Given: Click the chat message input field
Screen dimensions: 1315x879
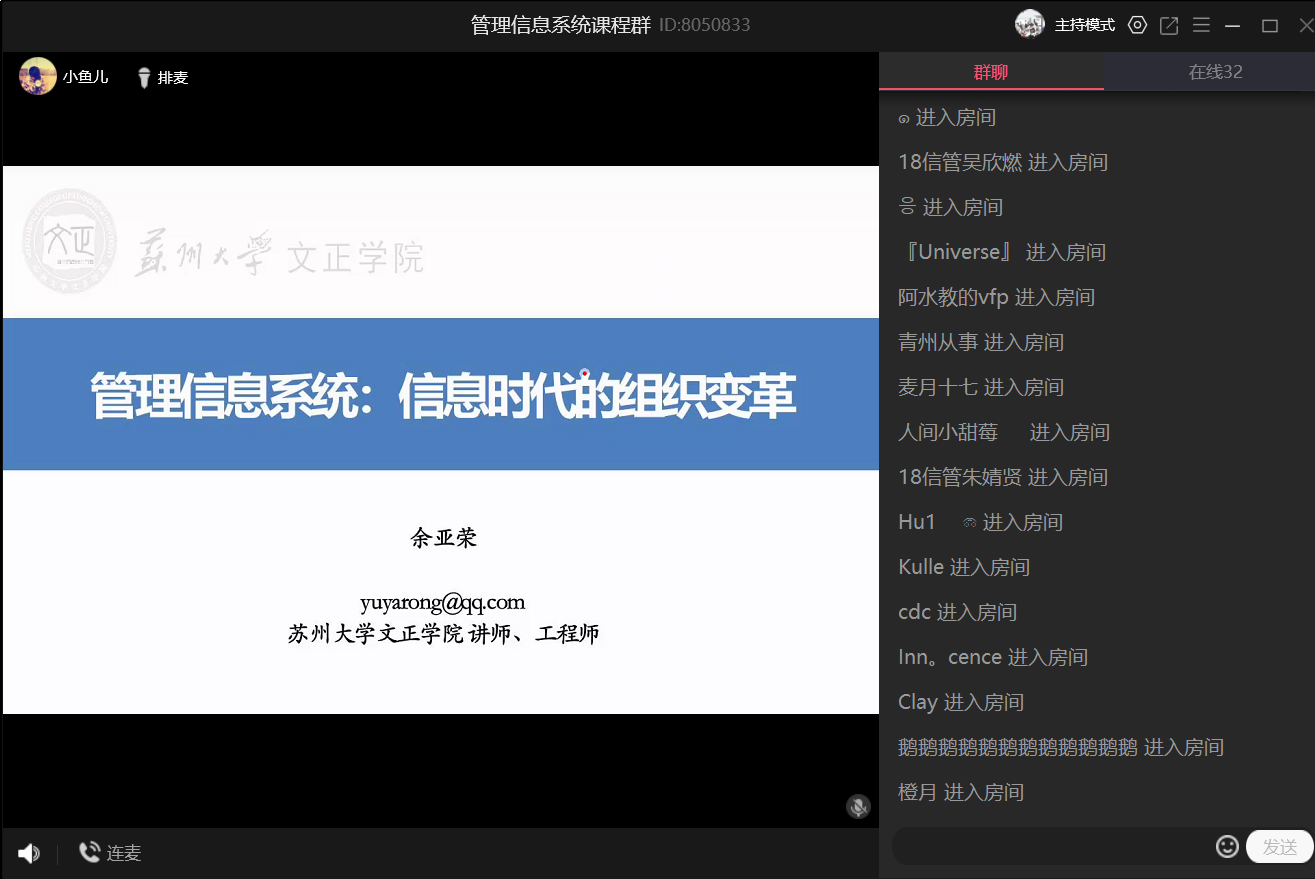Looking at the screenshot, I should pyautogui.click(x=1050, y=846).
